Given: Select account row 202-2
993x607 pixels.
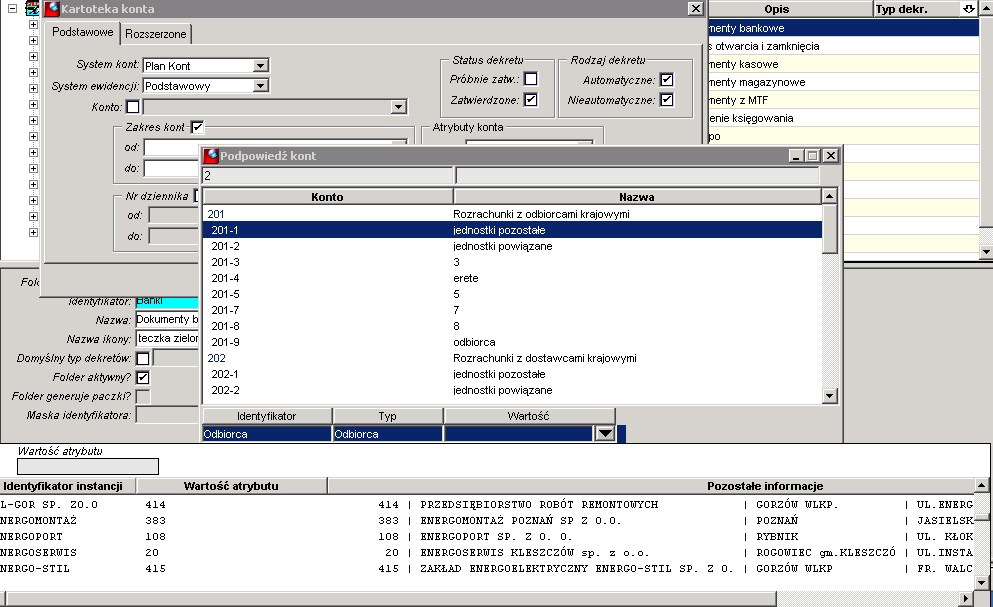Looking at the screenshot, I should 512,390.
